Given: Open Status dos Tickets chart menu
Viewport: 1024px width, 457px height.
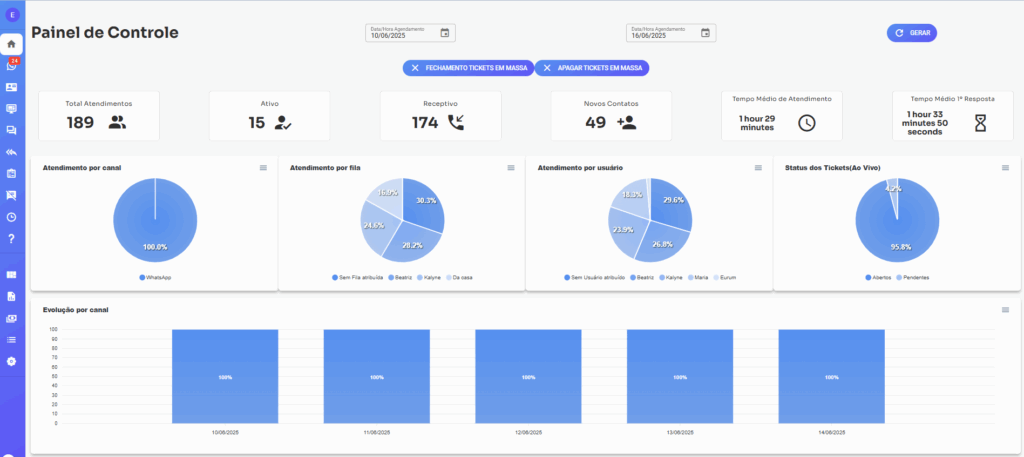Looking at the screenshot, I should [x=1005, y=168].
